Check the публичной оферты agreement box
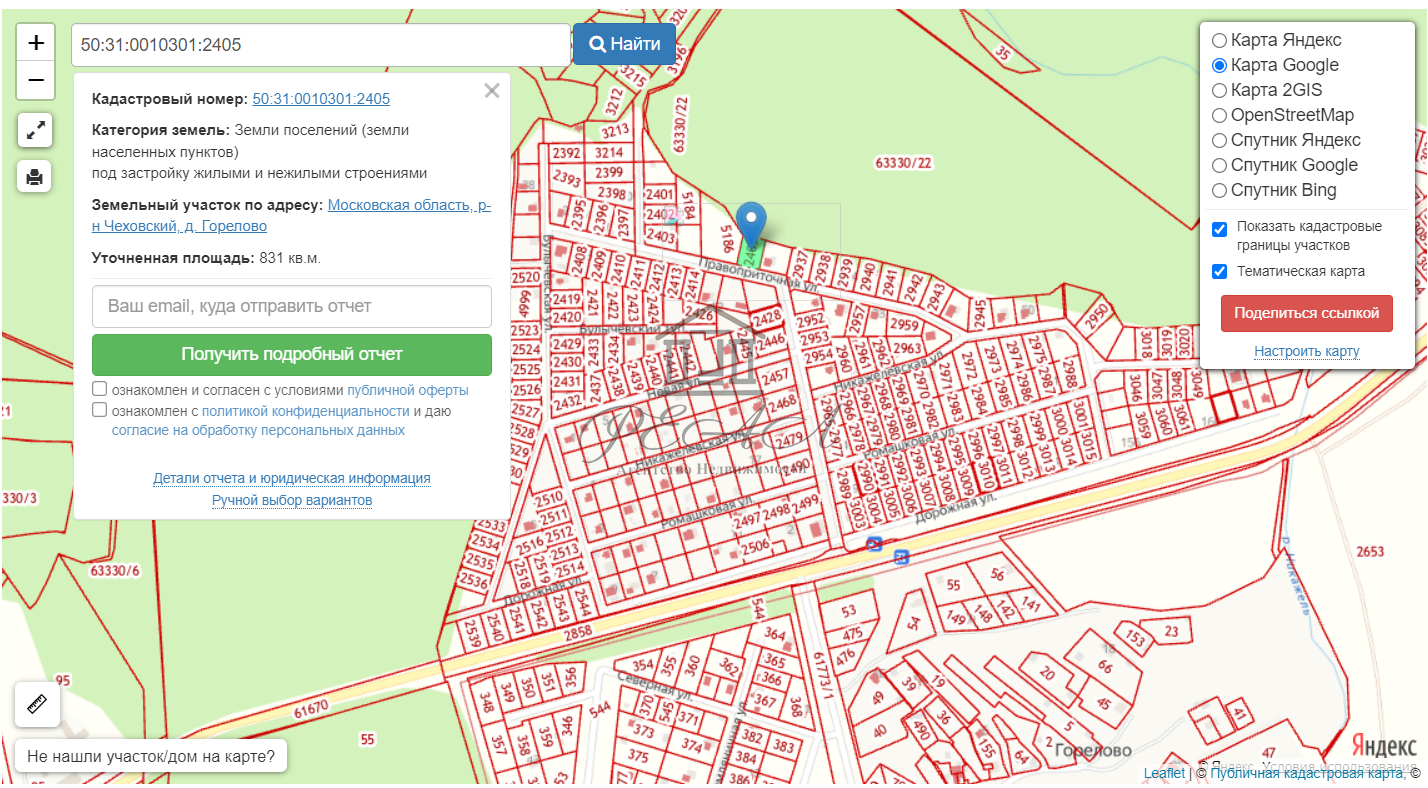The width and height of the screenshot is (1428, 788). click(100, 389)
